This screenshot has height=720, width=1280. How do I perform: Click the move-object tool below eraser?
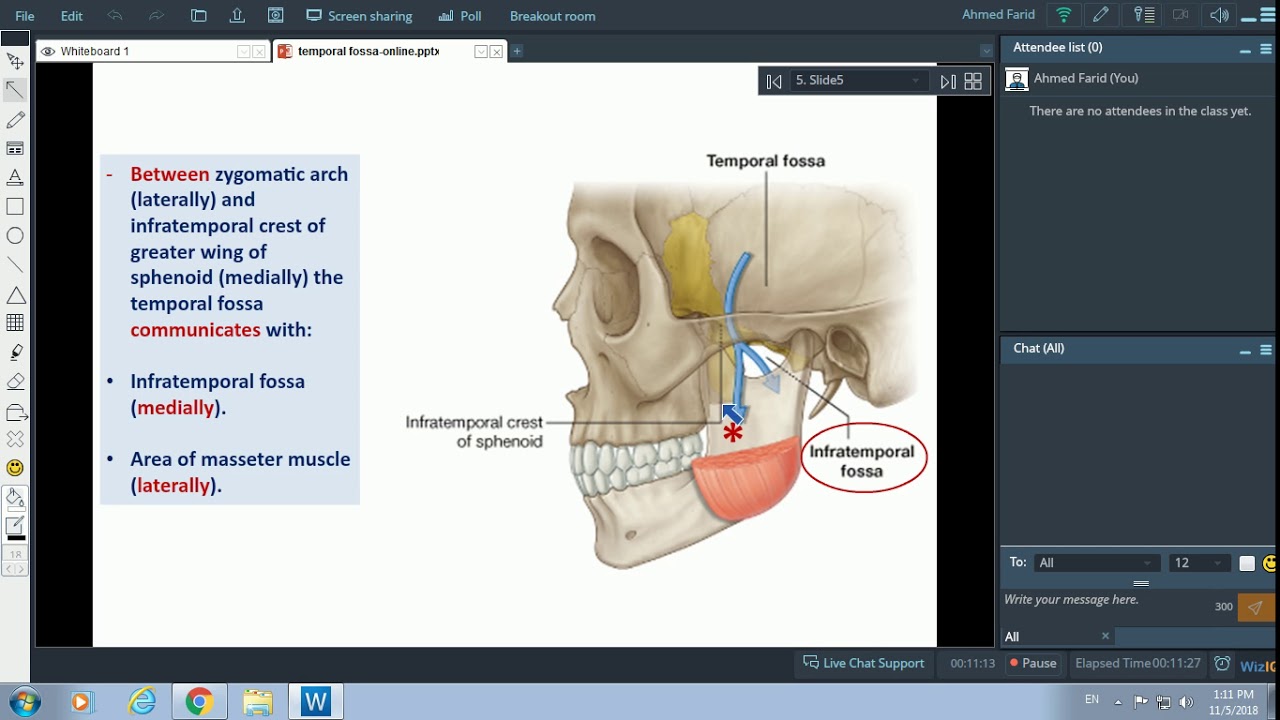click(15, 411)
